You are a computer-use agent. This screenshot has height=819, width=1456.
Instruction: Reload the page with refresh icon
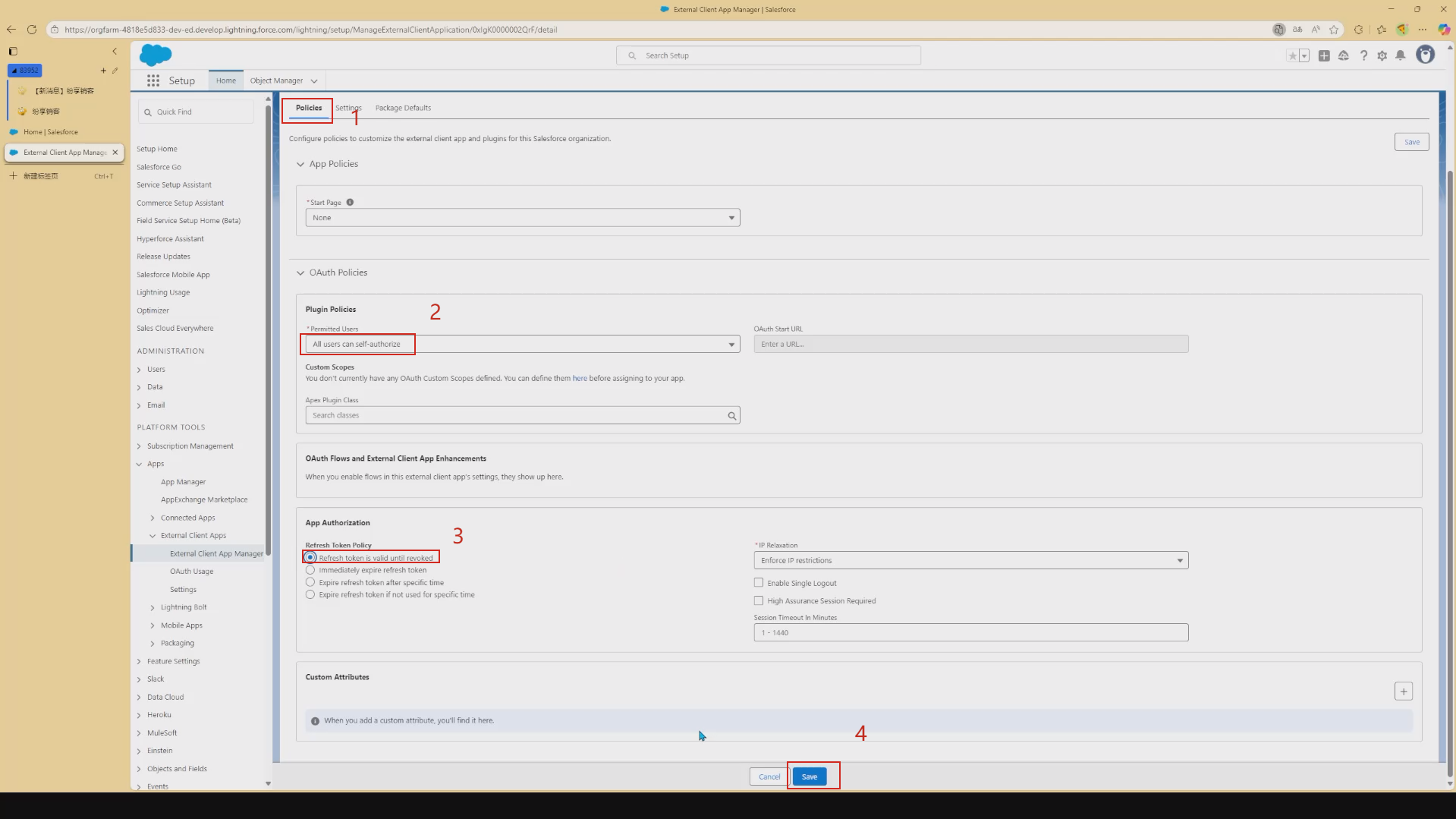click(32, 30)
